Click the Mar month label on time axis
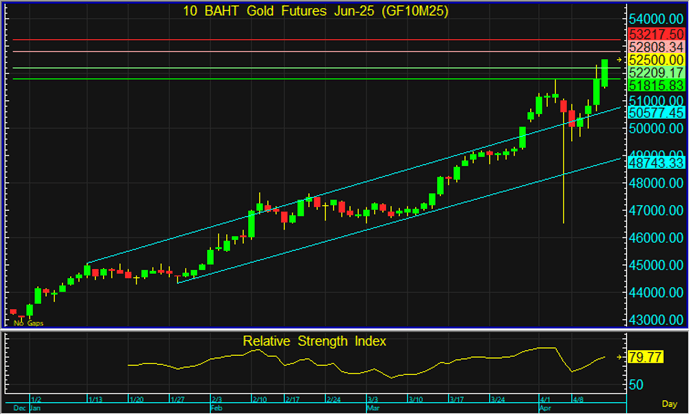Image resolution: width=690 pixels, height=415 pixels. point(372,409)
